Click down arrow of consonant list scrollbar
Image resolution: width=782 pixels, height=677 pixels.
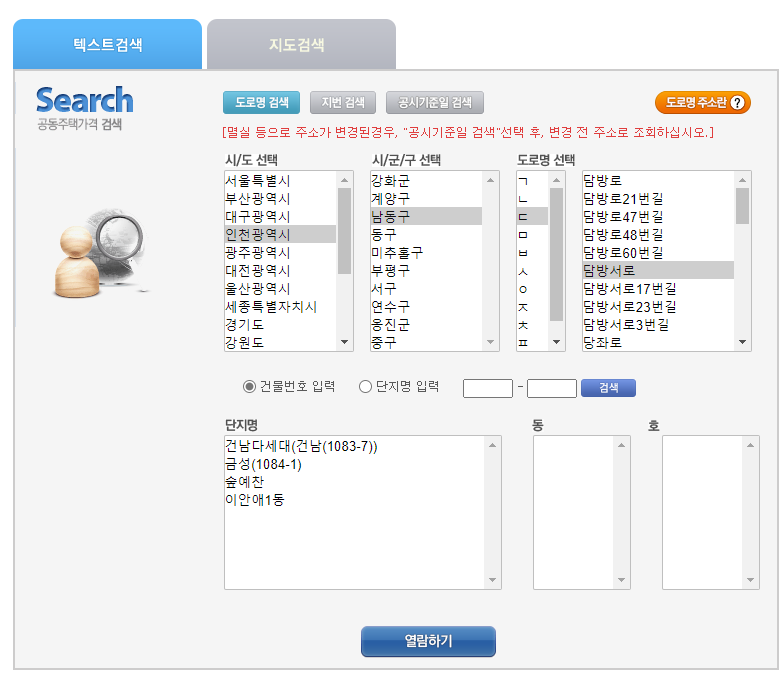point(557,342)
